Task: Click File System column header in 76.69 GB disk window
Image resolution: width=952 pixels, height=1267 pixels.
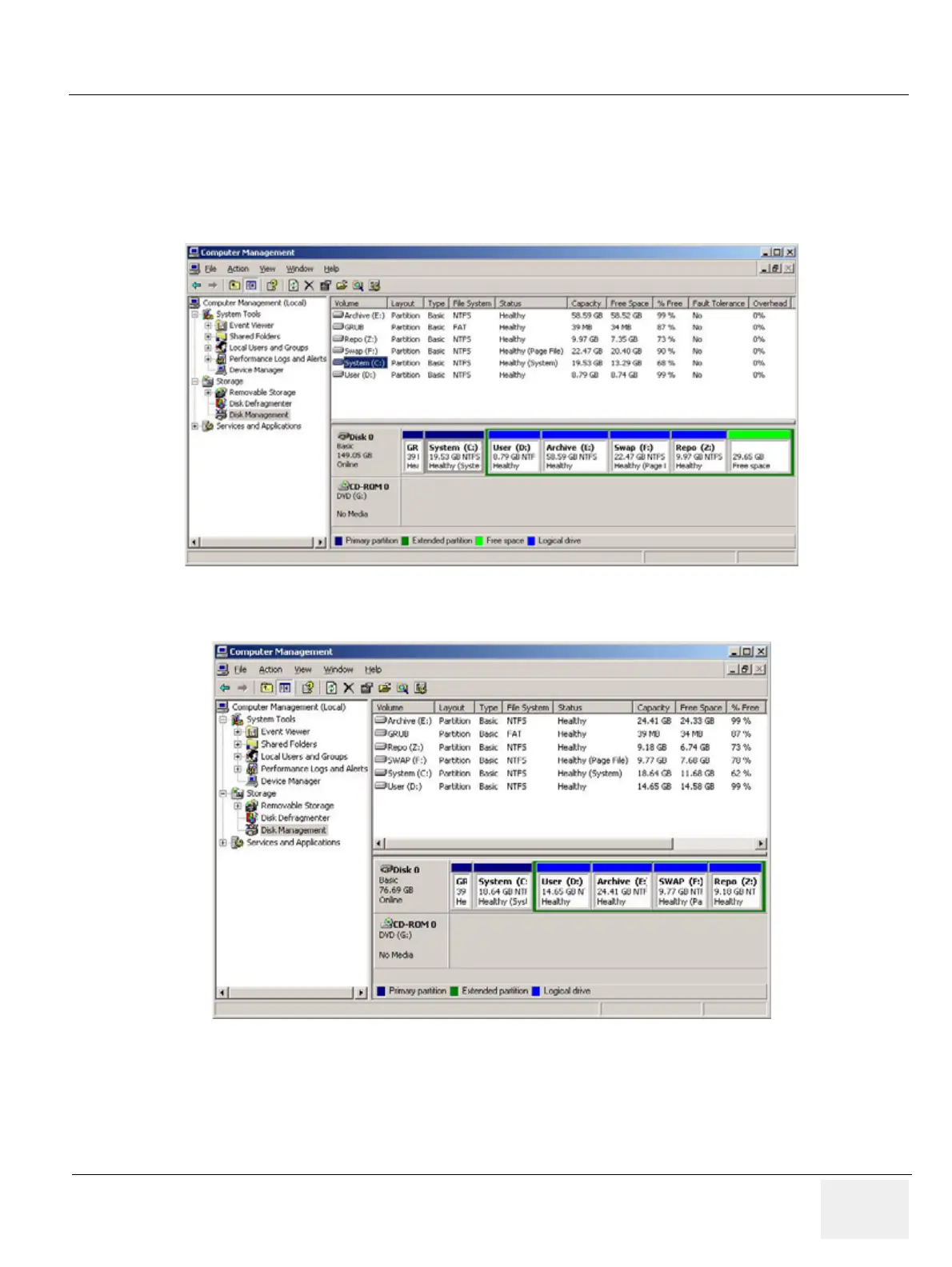Action: 527,707
